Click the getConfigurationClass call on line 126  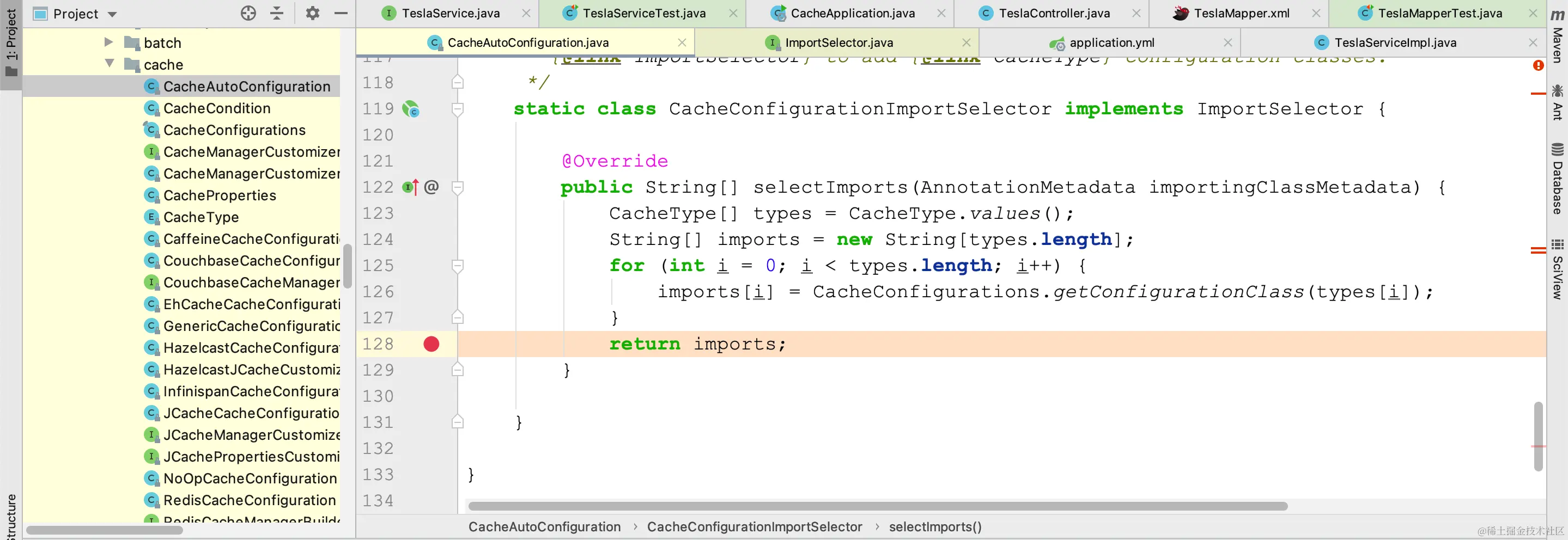pos(1178,292)
